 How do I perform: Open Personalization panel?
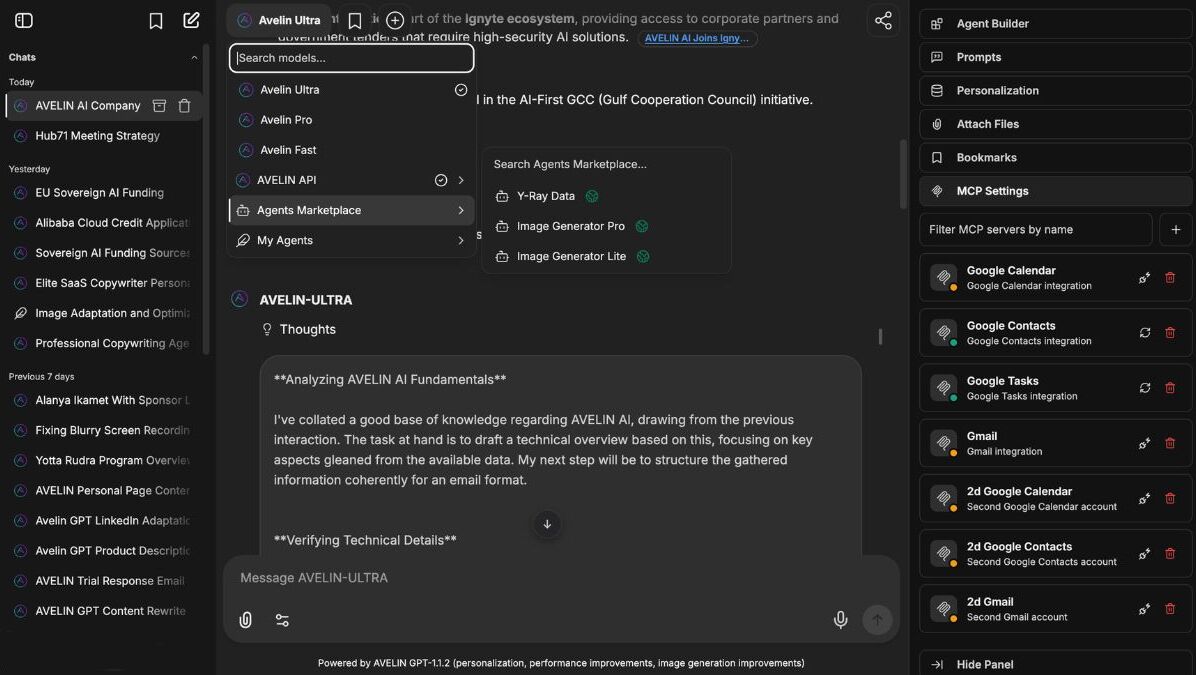click(1056, 91)
